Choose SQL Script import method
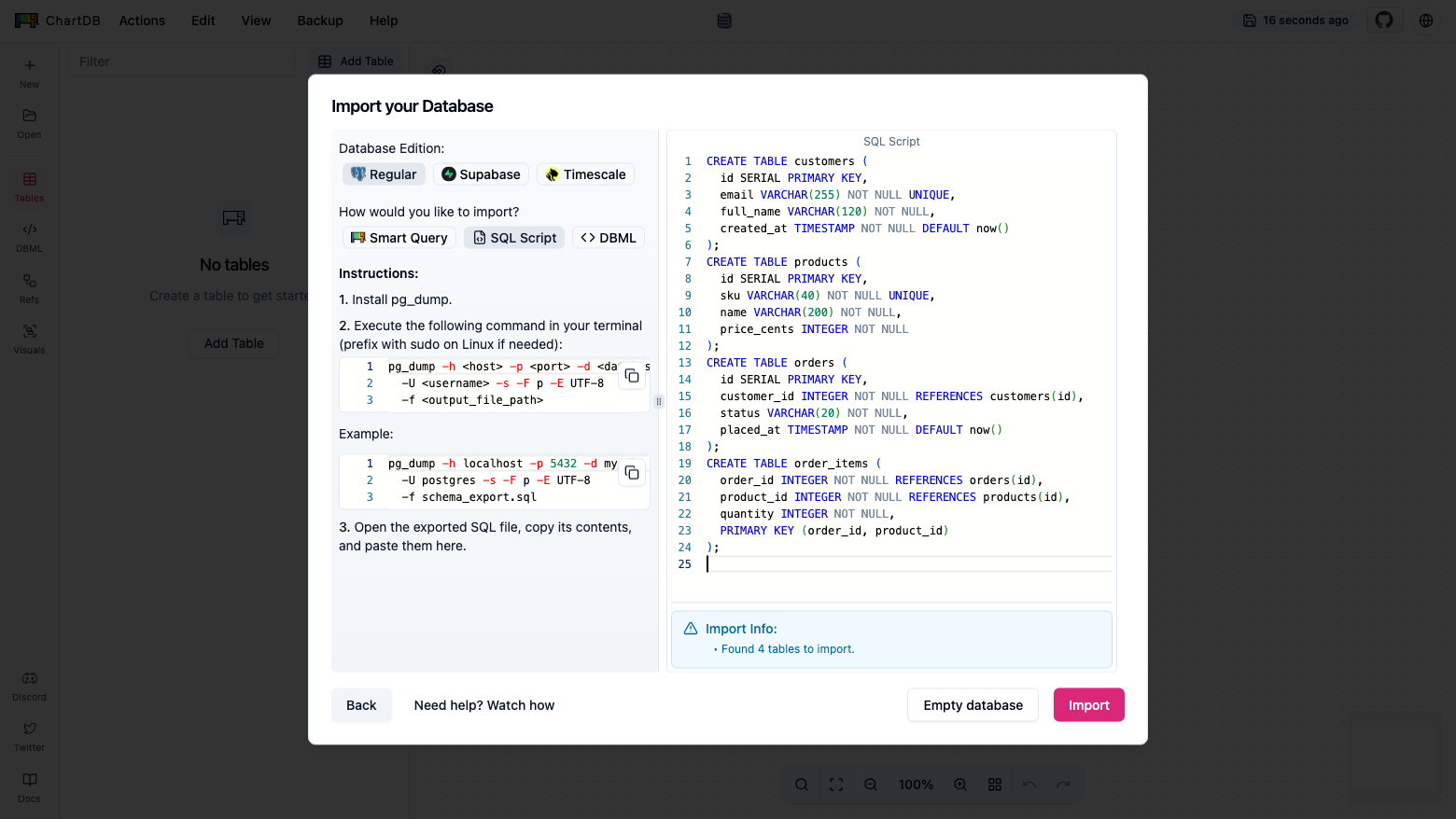 [x=514, y=238]
